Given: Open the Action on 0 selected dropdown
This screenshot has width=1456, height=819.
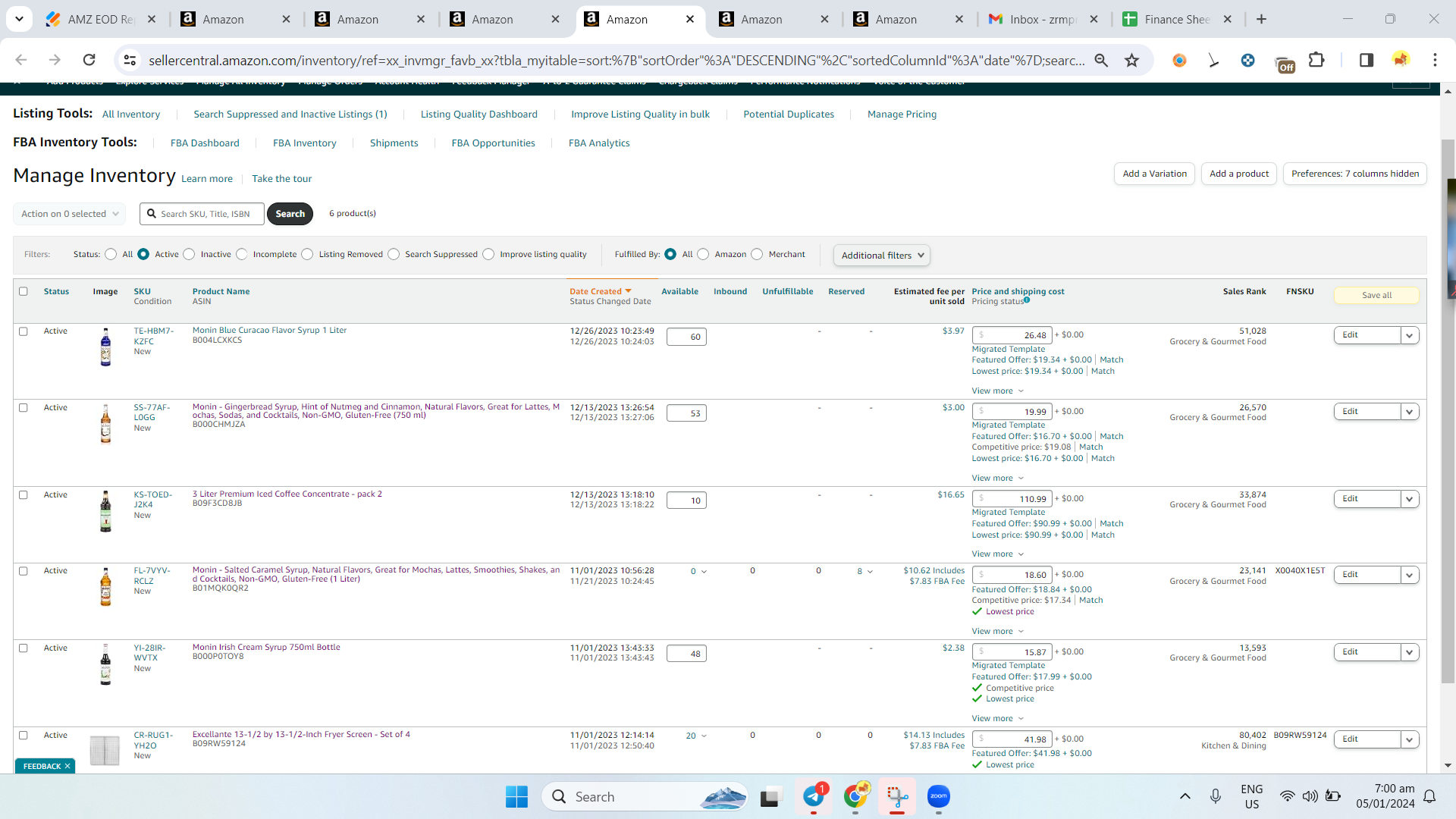Looking at the screenshot, I should 70,214.
